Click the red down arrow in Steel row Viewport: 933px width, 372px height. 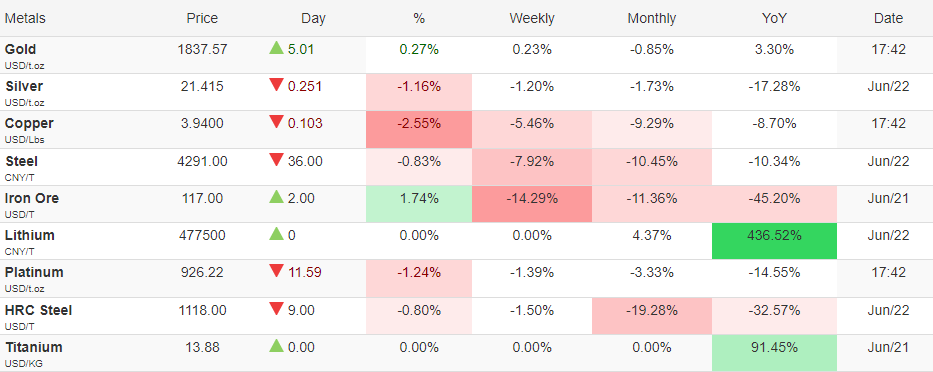(276, 160)
